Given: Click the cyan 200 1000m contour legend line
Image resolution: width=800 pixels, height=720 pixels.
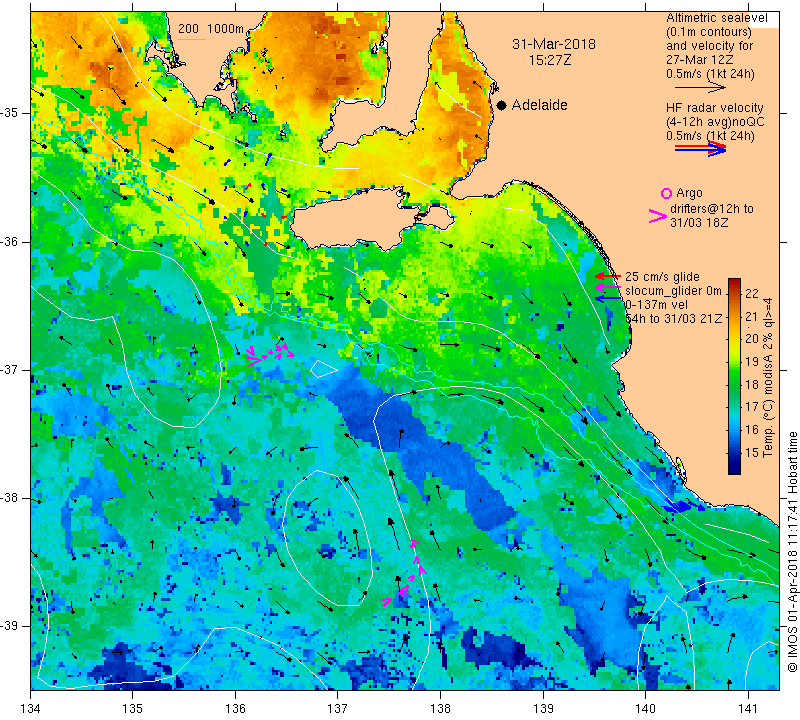Looking at the screenshot, I should (192, 39).
